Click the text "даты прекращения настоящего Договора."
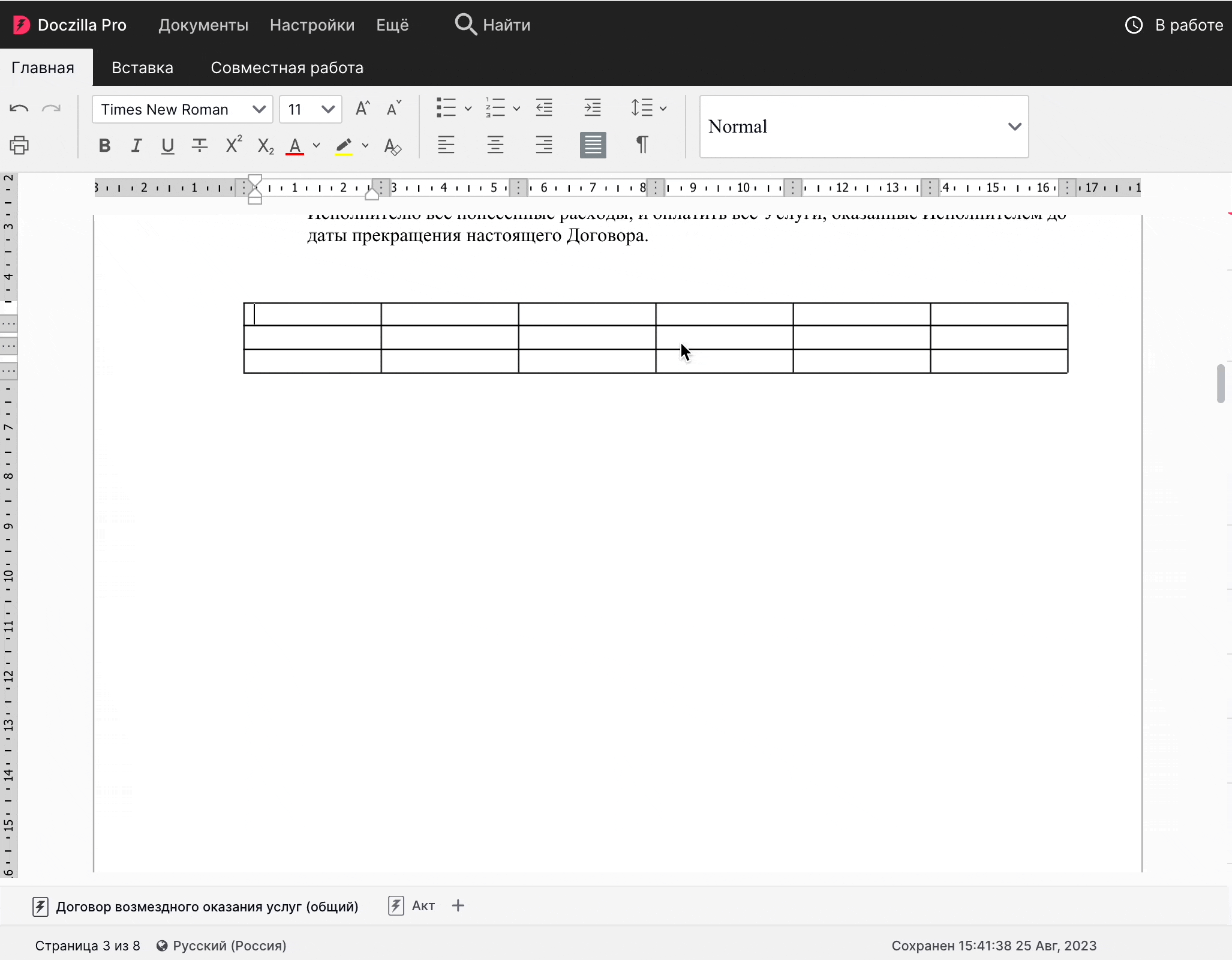 [x=477, y=235]
